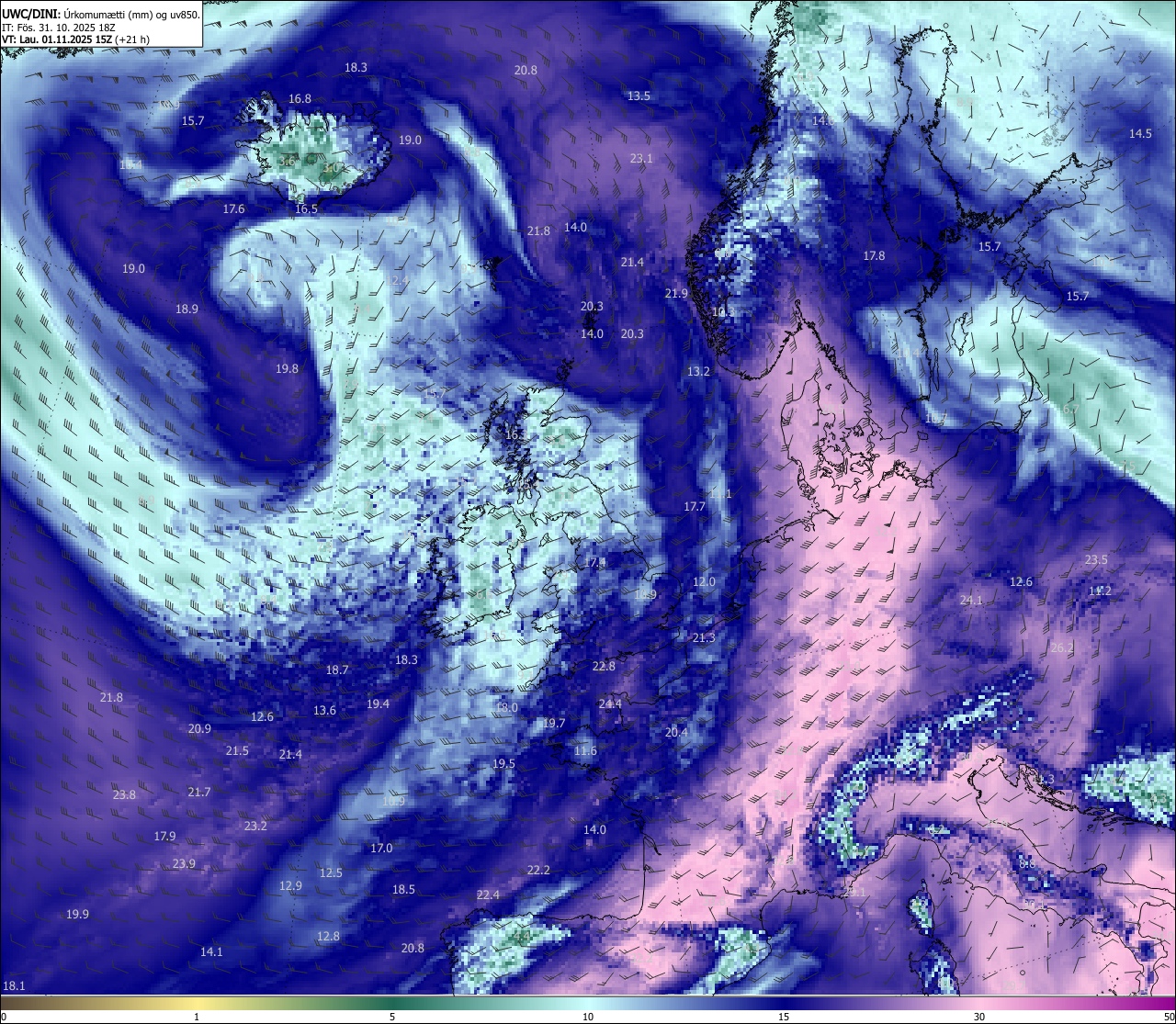Click the 13.6 value label
This screenshot has height=1024, width=1176.
coord(324,710)
